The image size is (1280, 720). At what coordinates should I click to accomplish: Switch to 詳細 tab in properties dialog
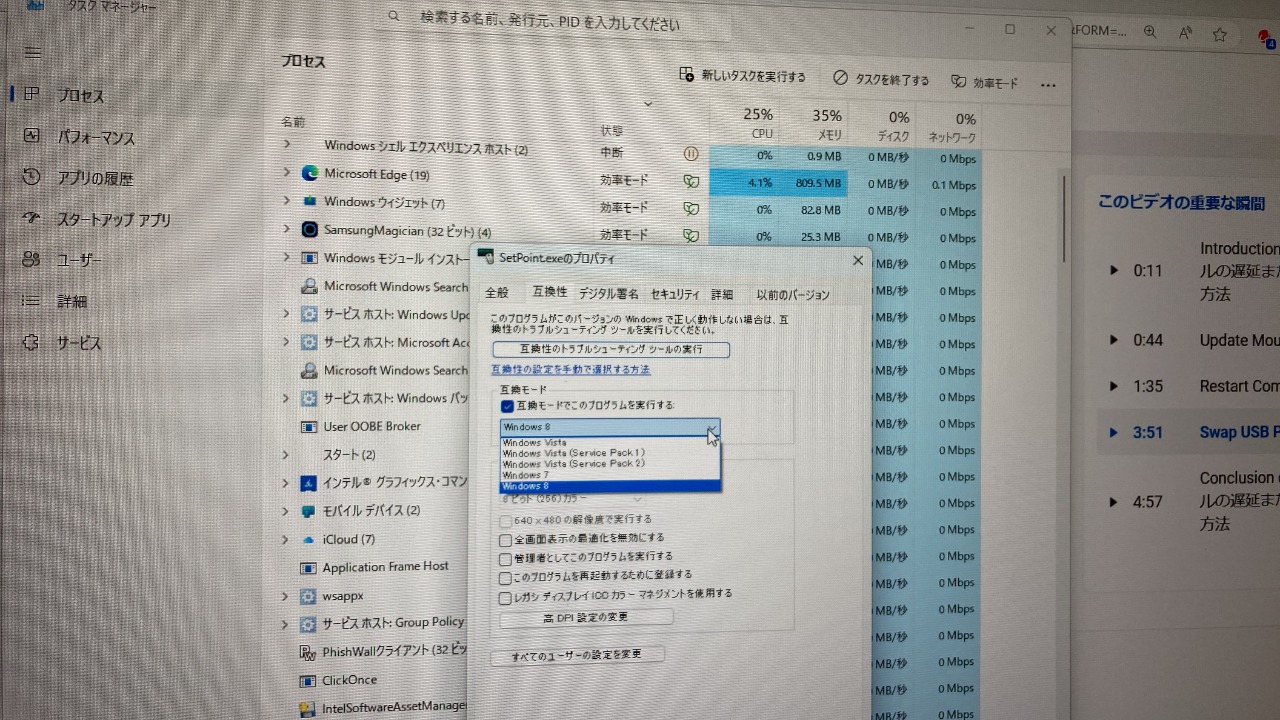pyautogui.click(x=722, y=294)
